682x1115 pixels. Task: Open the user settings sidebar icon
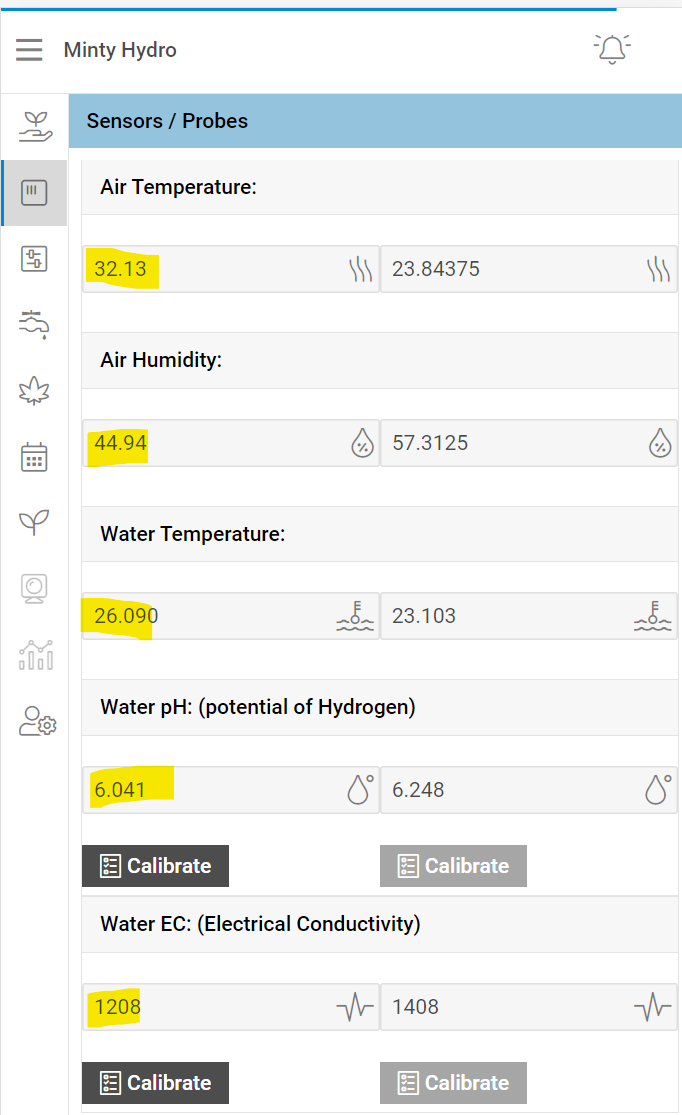(x=38, y=721)
